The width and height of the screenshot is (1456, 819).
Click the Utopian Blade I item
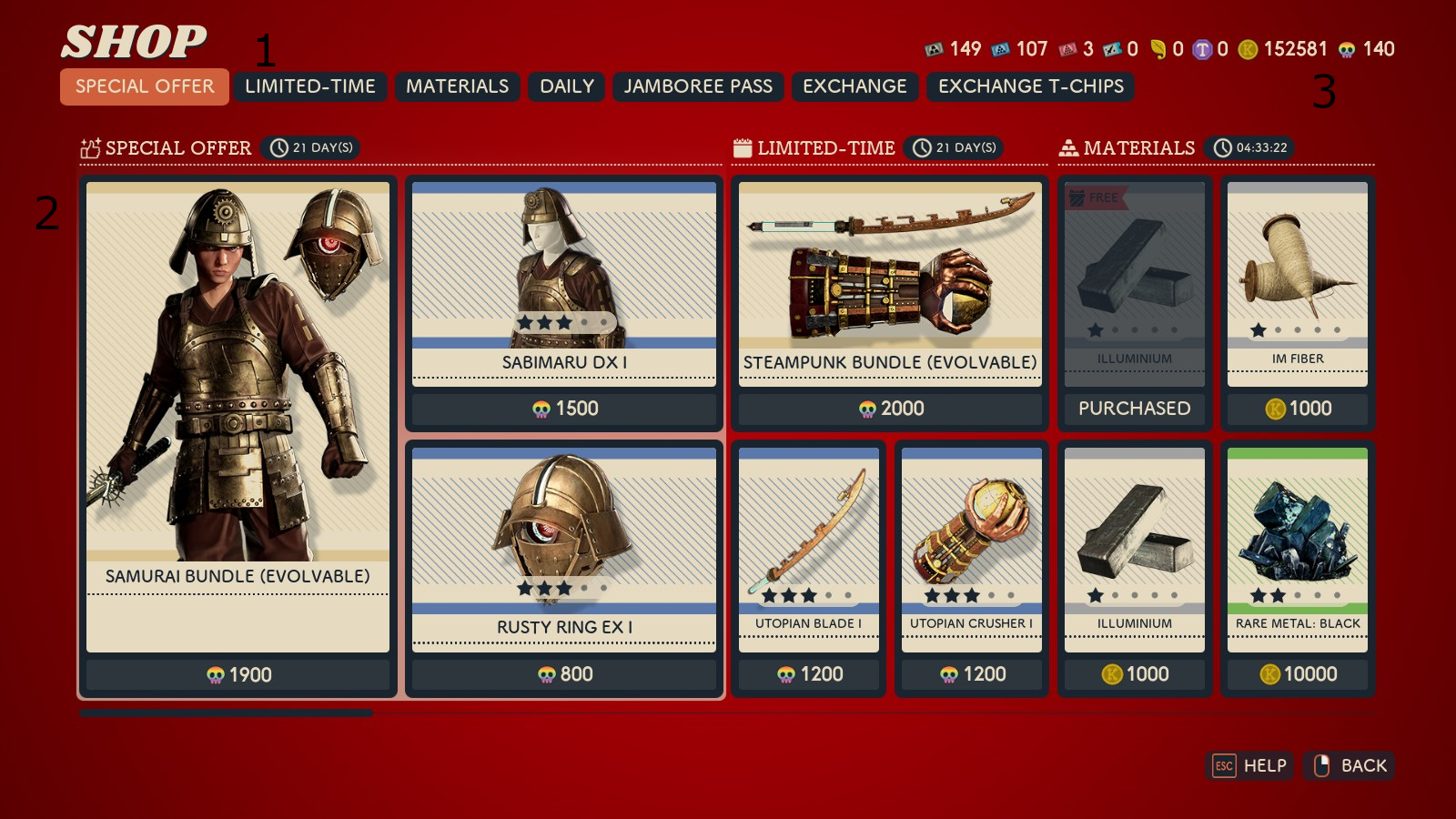pyautogui.click(x=809, y=570)
